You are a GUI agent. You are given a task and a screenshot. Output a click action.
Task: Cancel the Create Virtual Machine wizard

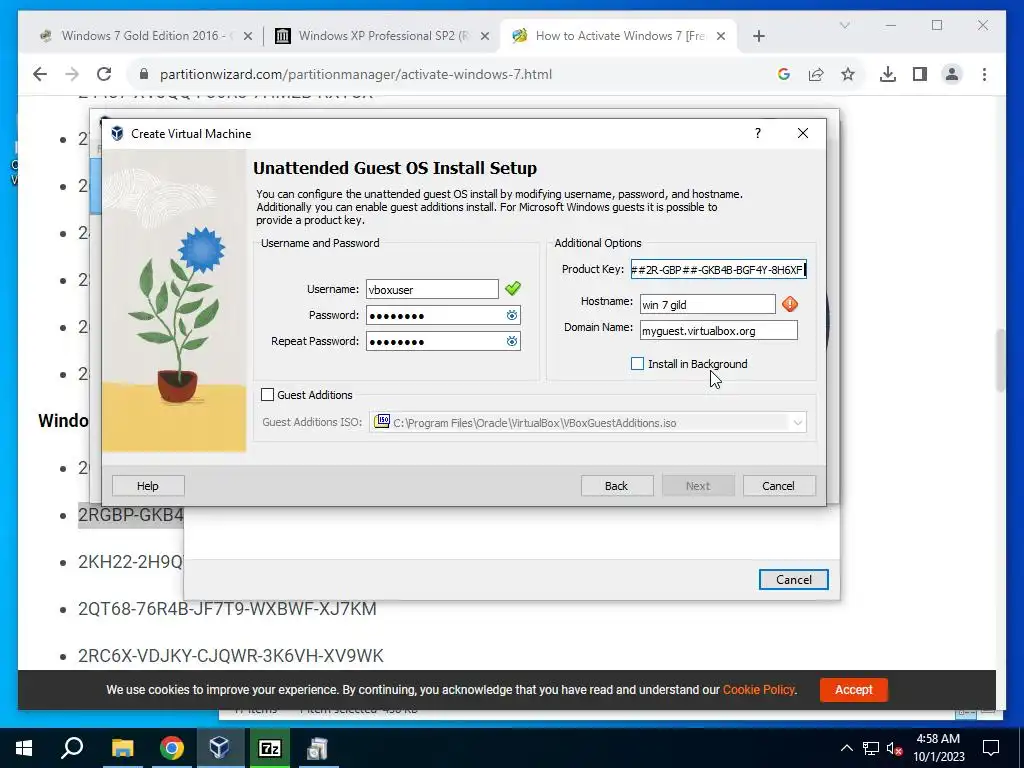pyautogui.click(x=778, y=486)
